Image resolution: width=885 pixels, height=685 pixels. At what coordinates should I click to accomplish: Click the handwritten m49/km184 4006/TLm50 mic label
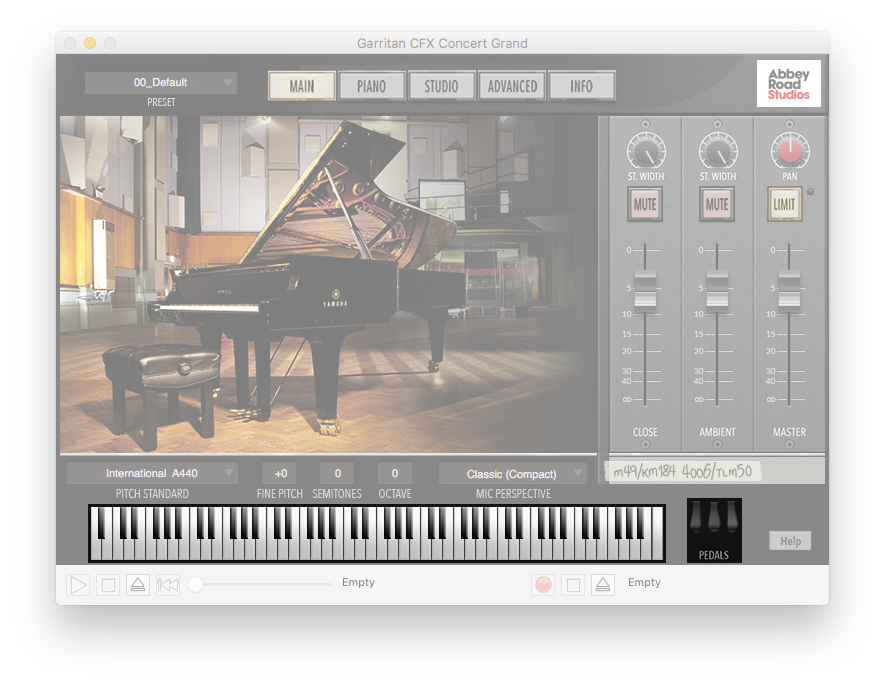coord(682,471)
